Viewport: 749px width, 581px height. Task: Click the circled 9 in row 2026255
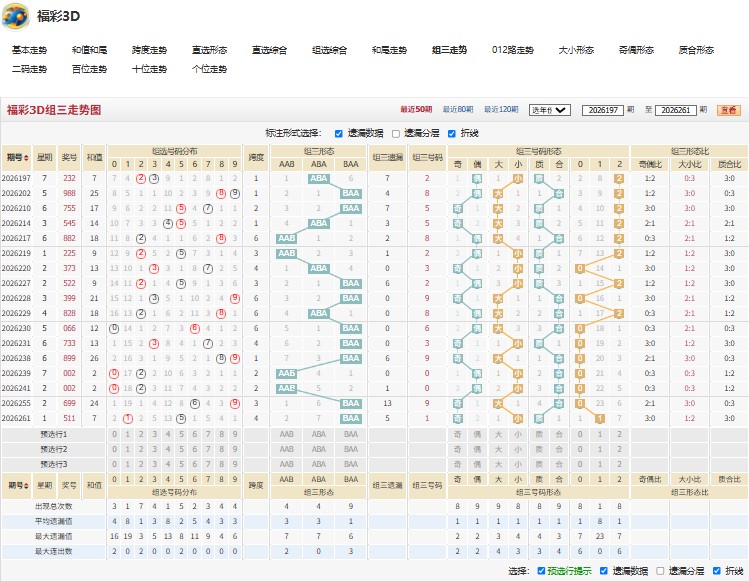(235, 403)
